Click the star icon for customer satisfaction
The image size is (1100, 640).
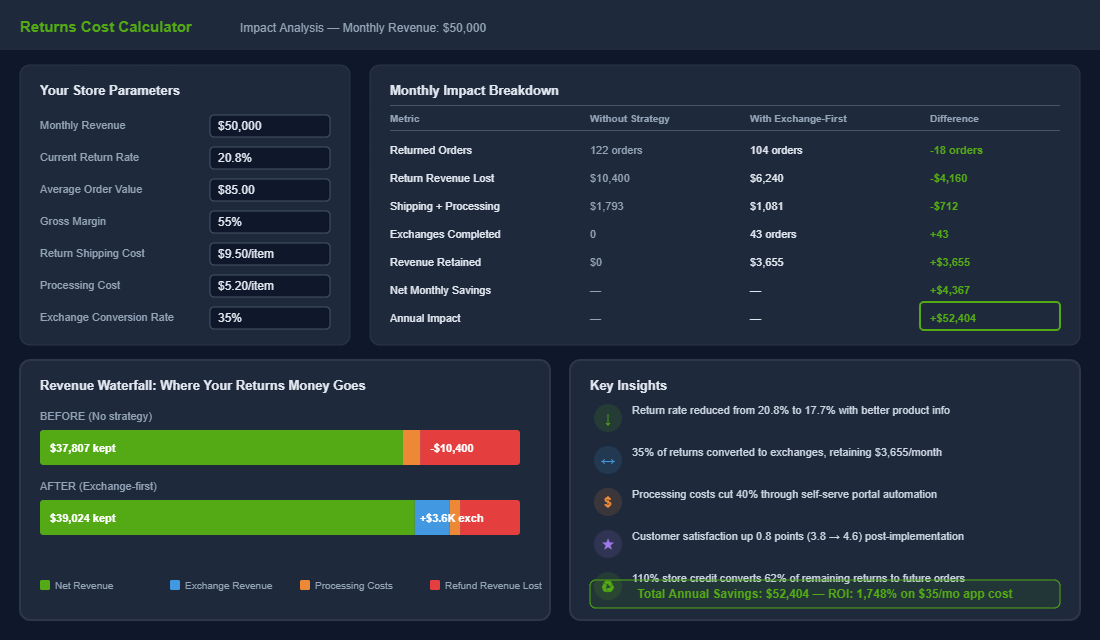pyautogui.click(x=608, y=544)
